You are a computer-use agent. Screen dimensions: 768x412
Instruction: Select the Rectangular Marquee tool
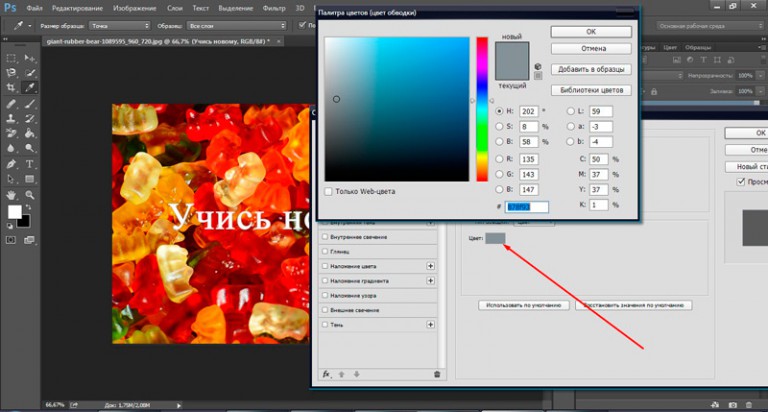[11, 58]
